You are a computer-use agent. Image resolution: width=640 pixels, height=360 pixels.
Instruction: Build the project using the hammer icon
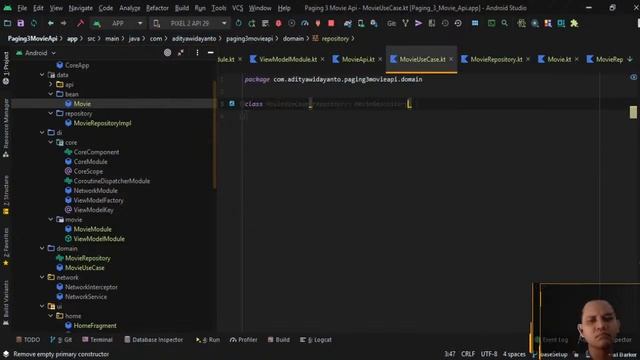pyautogui.click(x=80, y=23)
